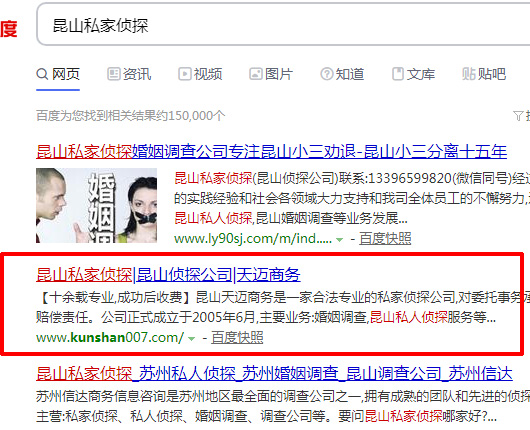This screenshot has height=430, width=530.
Task: Click the filter funnel icon beside results count
Action: point(517,116)
